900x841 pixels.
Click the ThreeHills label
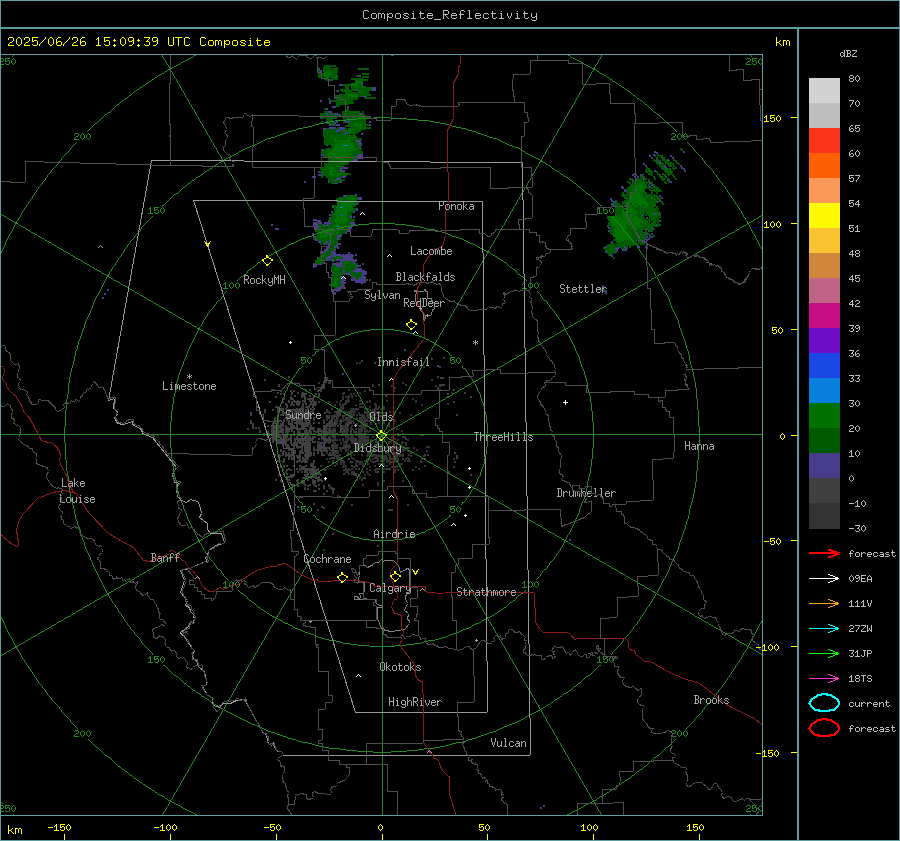[x=503, y=437]
